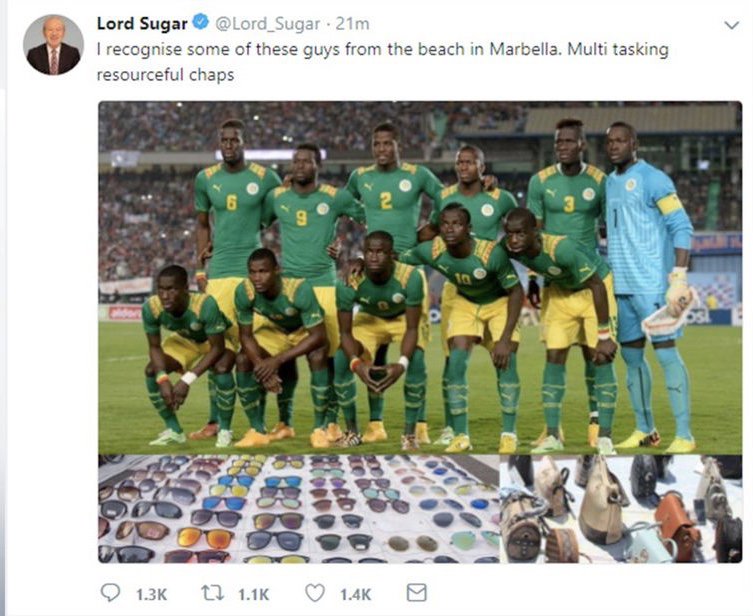753x616 pixels.
Task: Click the reply speech bubble icon
Action: coord(112,594)
